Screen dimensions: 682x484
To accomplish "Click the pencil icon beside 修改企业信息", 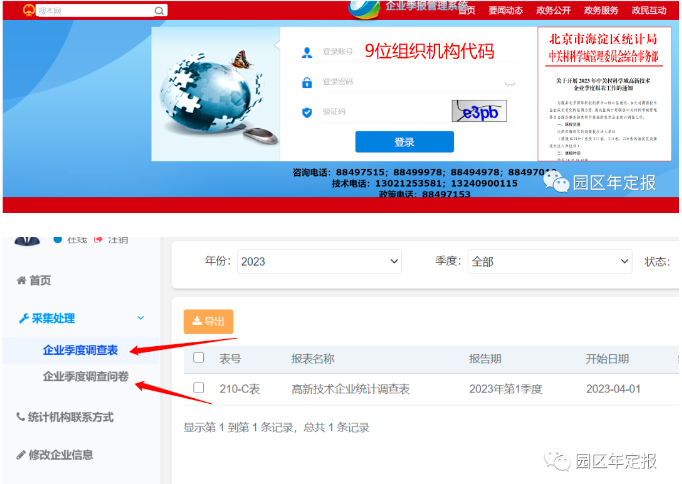I will pyautogui.click(x=21, y=455).
